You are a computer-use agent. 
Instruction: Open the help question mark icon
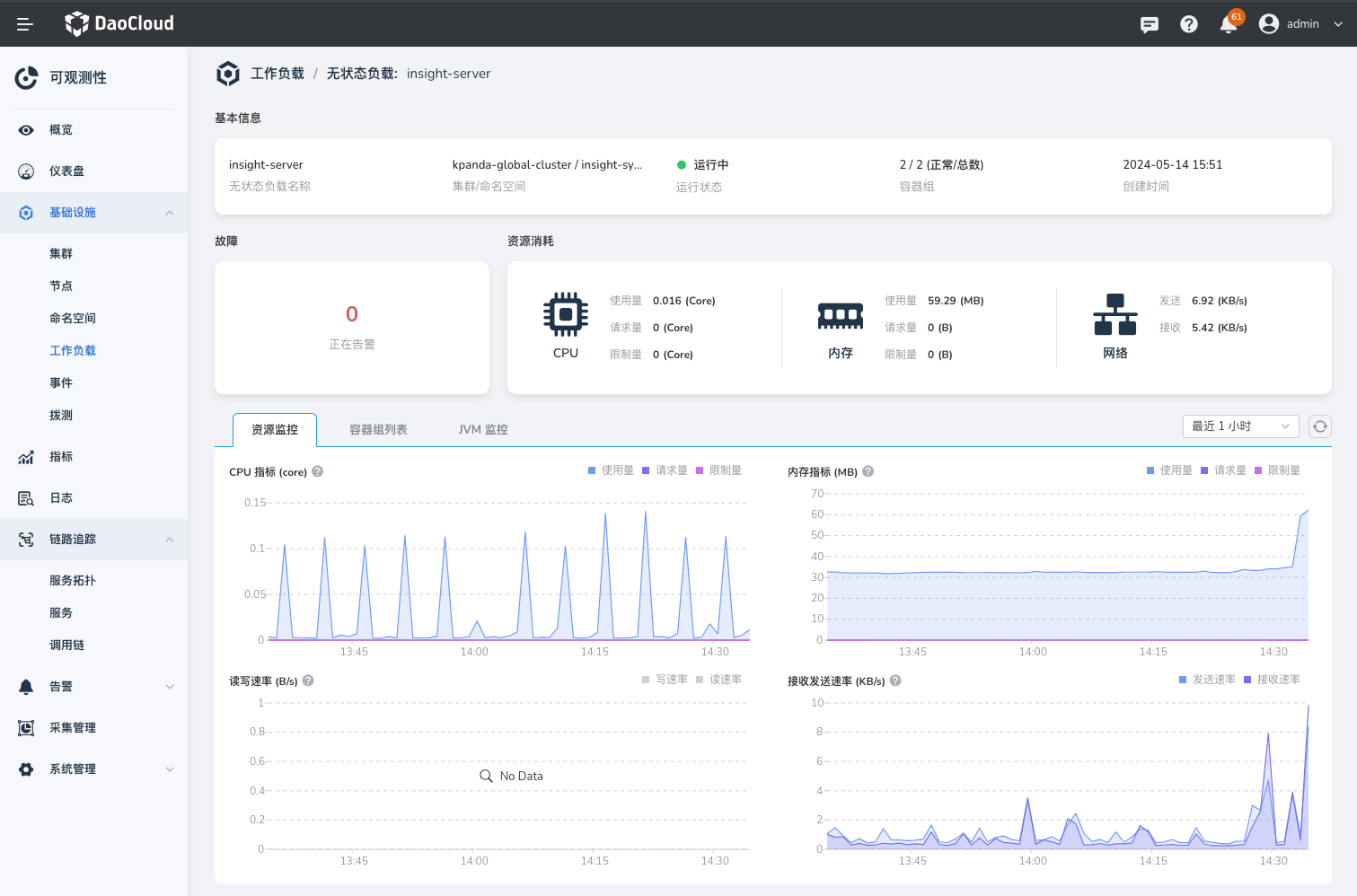tap(1188, 24)
